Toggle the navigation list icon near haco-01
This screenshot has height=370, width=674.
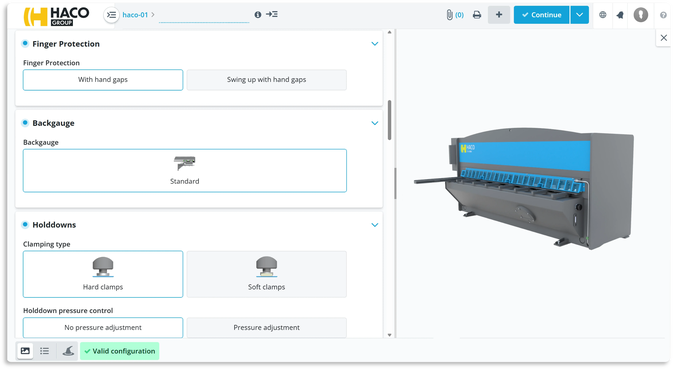click(111, 15)
